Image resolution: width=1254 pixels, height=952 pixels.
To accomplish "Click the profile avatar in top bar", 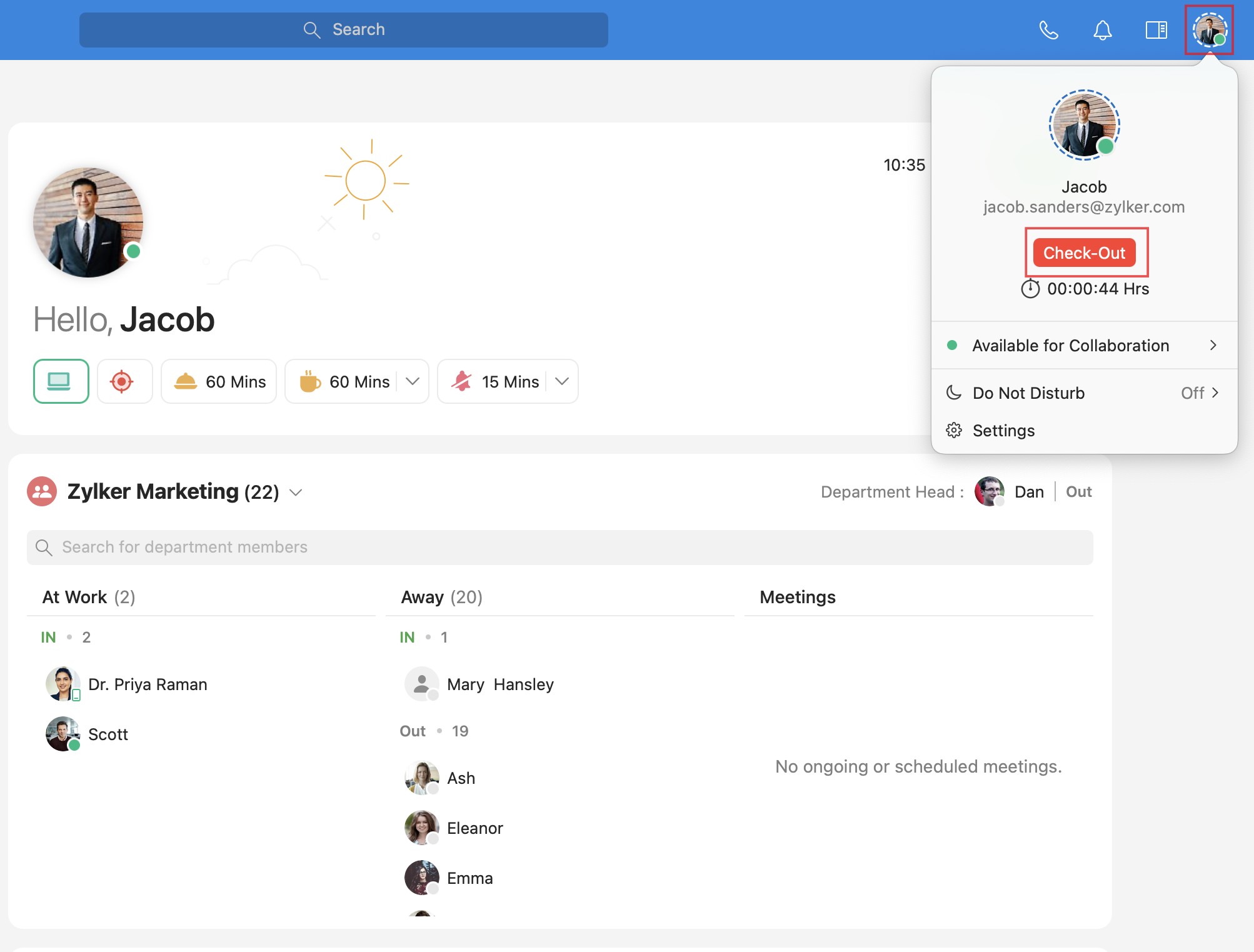I will [1209, 30].
